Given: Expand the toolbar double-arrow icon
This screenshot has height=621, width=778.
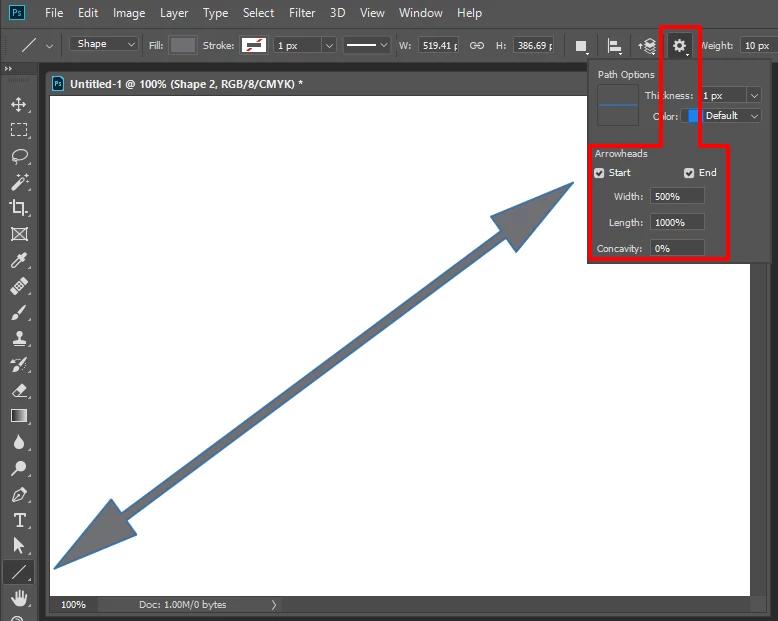Looking at the screenshot, I should [x=8, y=68].
